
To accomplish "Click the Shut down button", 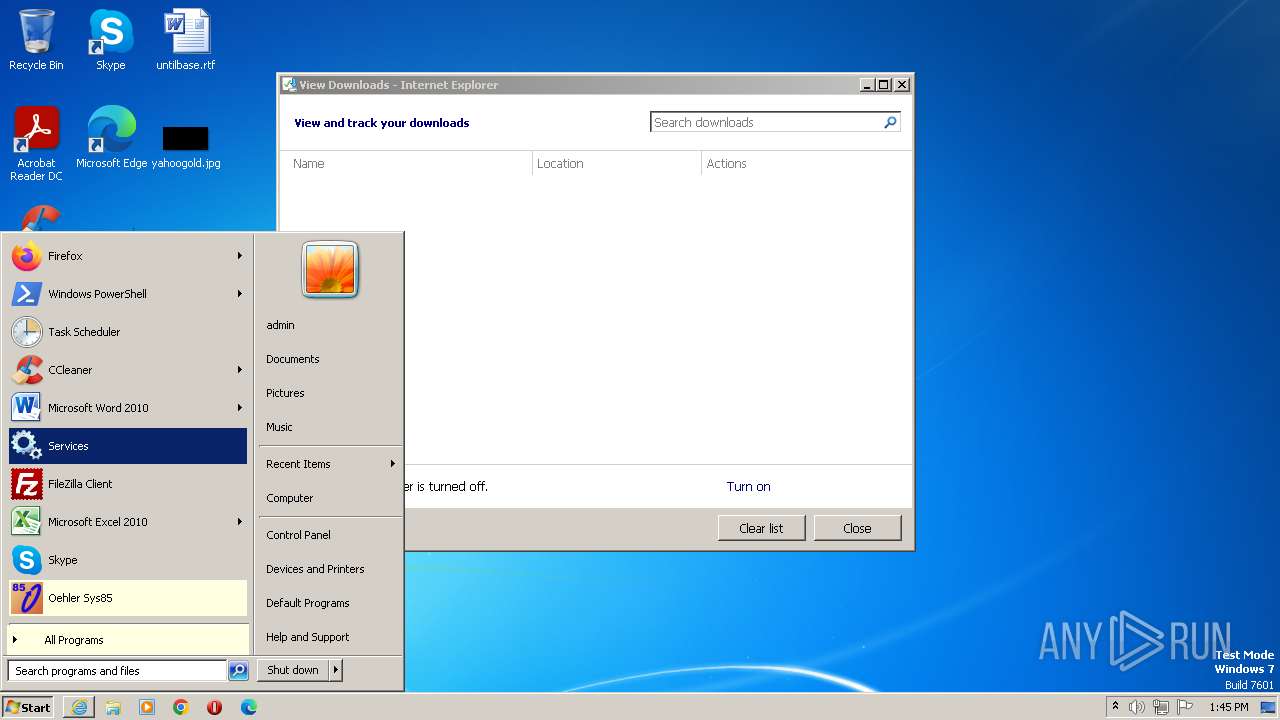I will (x=293, y=670).
